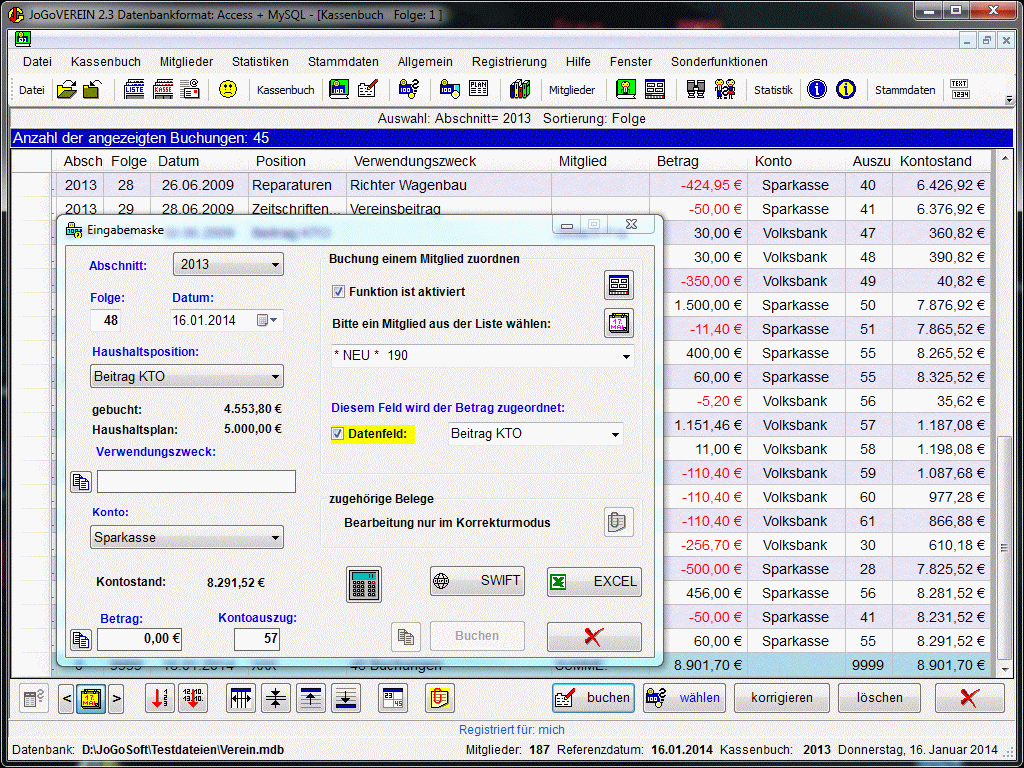Screen dimensions: 1024x768
Task: Click the blue info circle icon
Action: click(x=817, y=89)
